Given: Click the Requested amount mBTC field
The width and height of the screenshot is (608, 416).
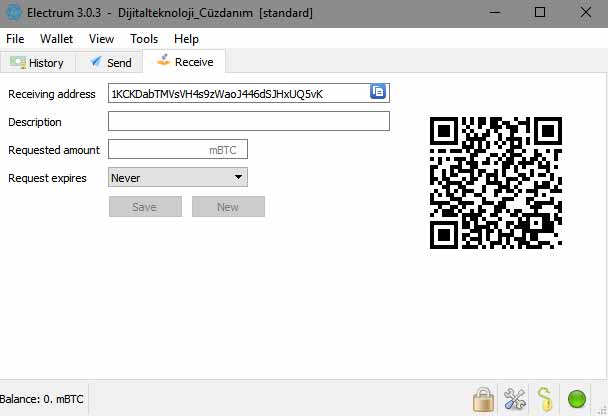Looking at the screenshot, I should (x=178, y=149).
